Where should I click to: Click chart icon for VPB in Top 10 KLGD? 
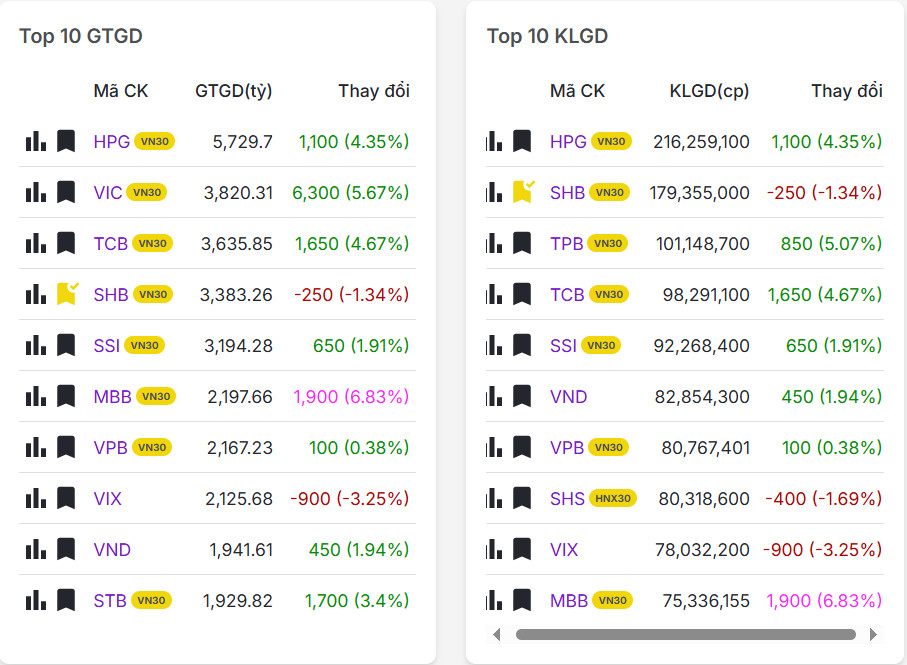click(494, 447)
